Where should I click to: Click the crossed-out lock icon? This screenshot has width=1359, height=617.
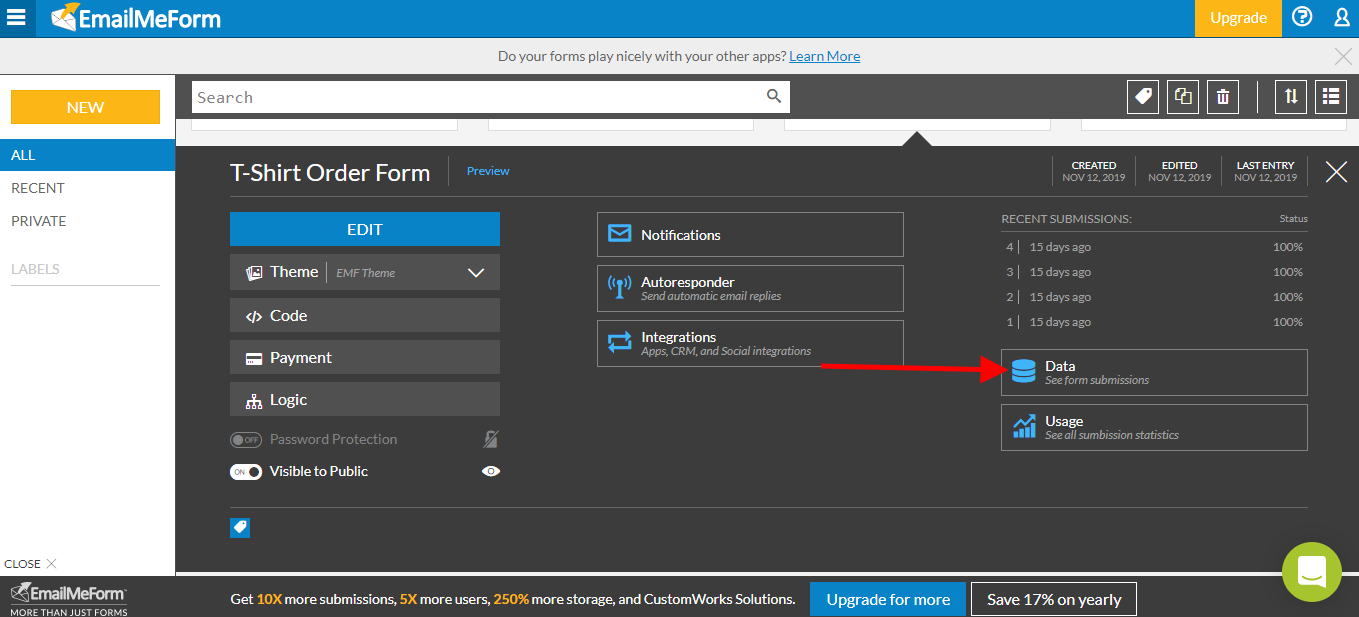pos(491,439)
